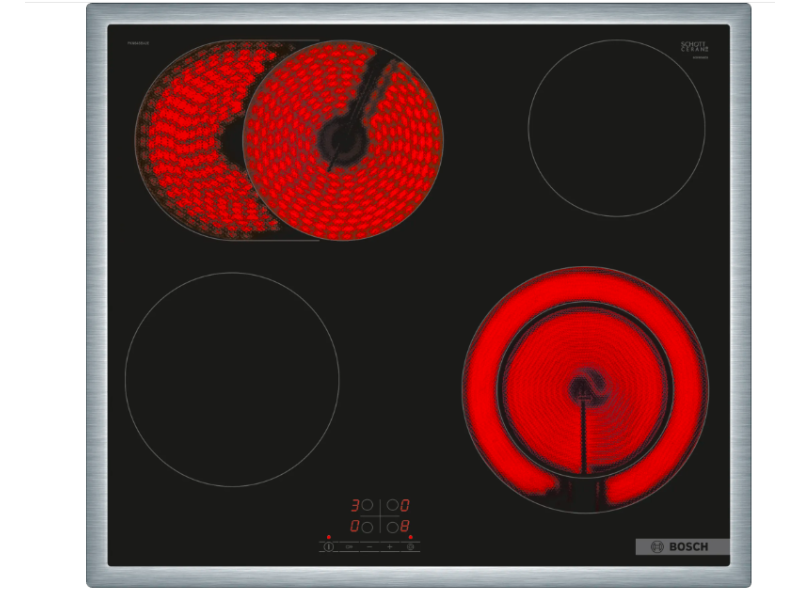Viewport: 800px width, 600px height.
Task: Click the red indicator dot above zone extension
Action: click(410, 537)
